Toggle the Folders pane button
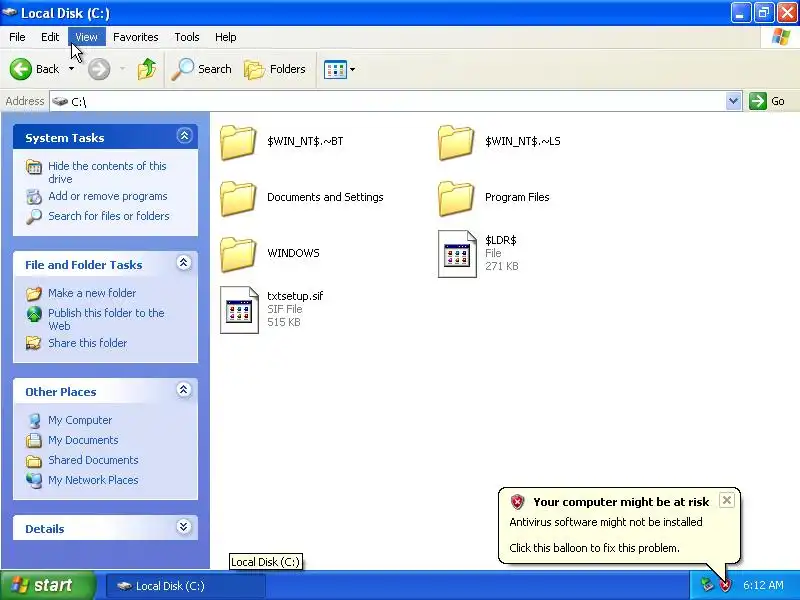800x600 pixels. tap(275, 69)
